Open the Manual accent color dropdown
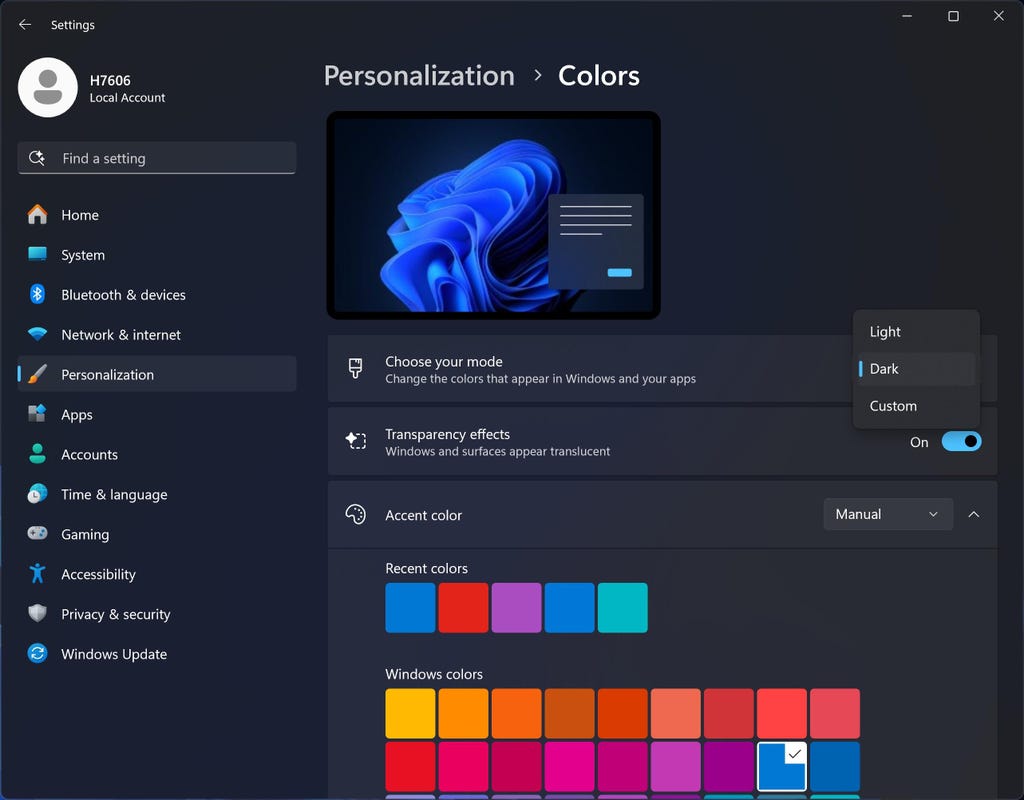1024x800 pixels. point(888,514)
